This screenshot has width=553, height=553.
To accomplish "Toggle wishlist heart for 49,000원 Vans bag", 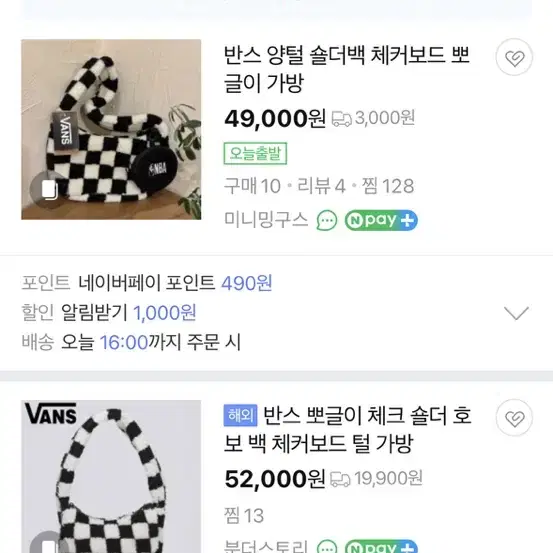I will [x=514, y=57].
